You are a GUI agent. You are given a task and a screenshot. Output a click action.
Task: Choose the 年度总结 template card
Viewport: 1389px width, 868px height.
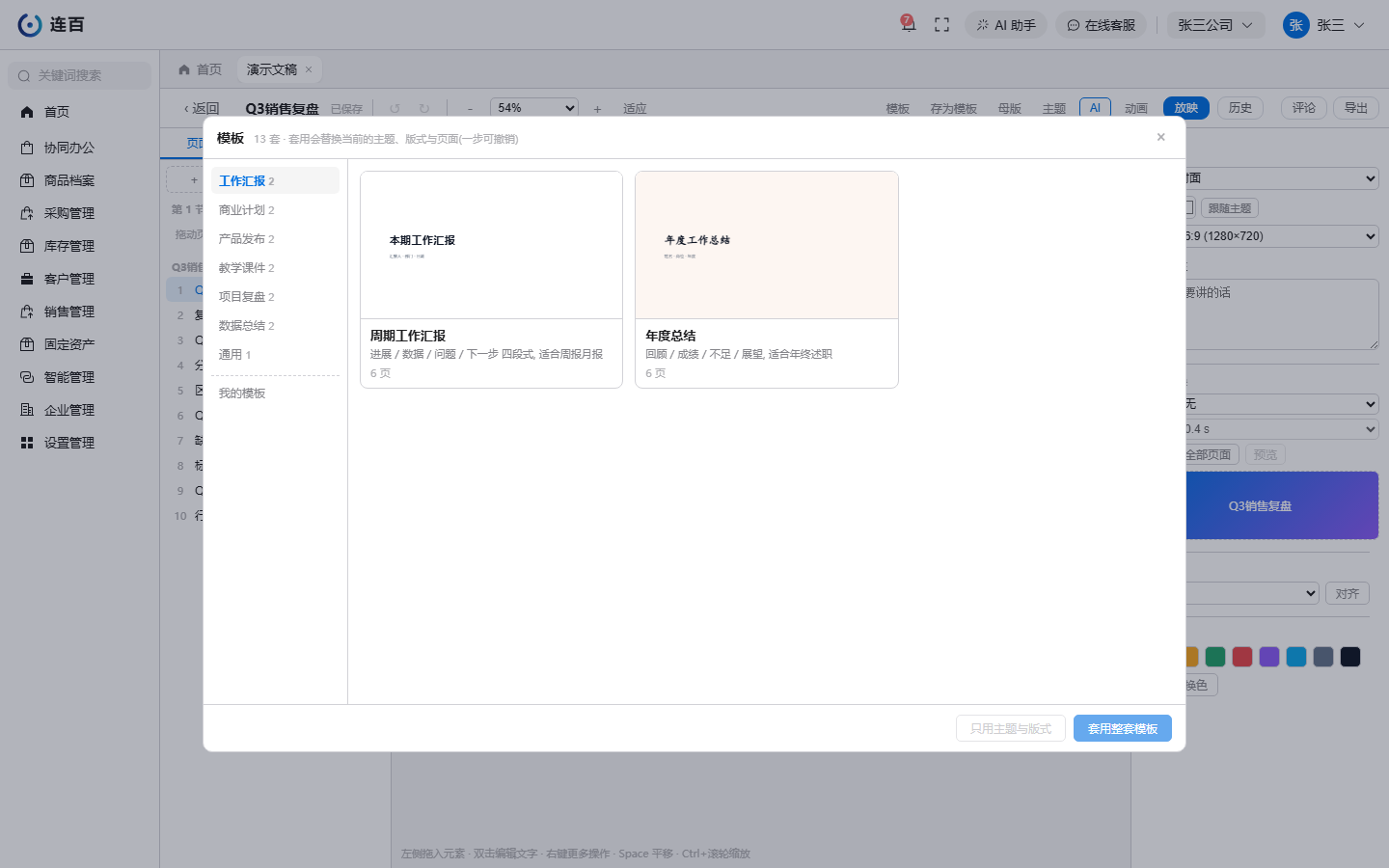tap(767, 280)
